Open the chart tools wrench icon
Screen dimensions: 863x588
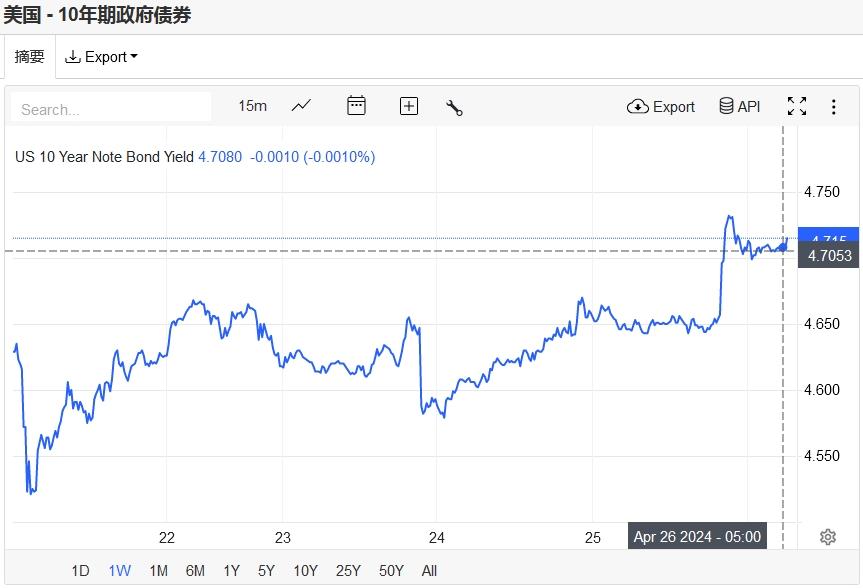pos(454,107)
